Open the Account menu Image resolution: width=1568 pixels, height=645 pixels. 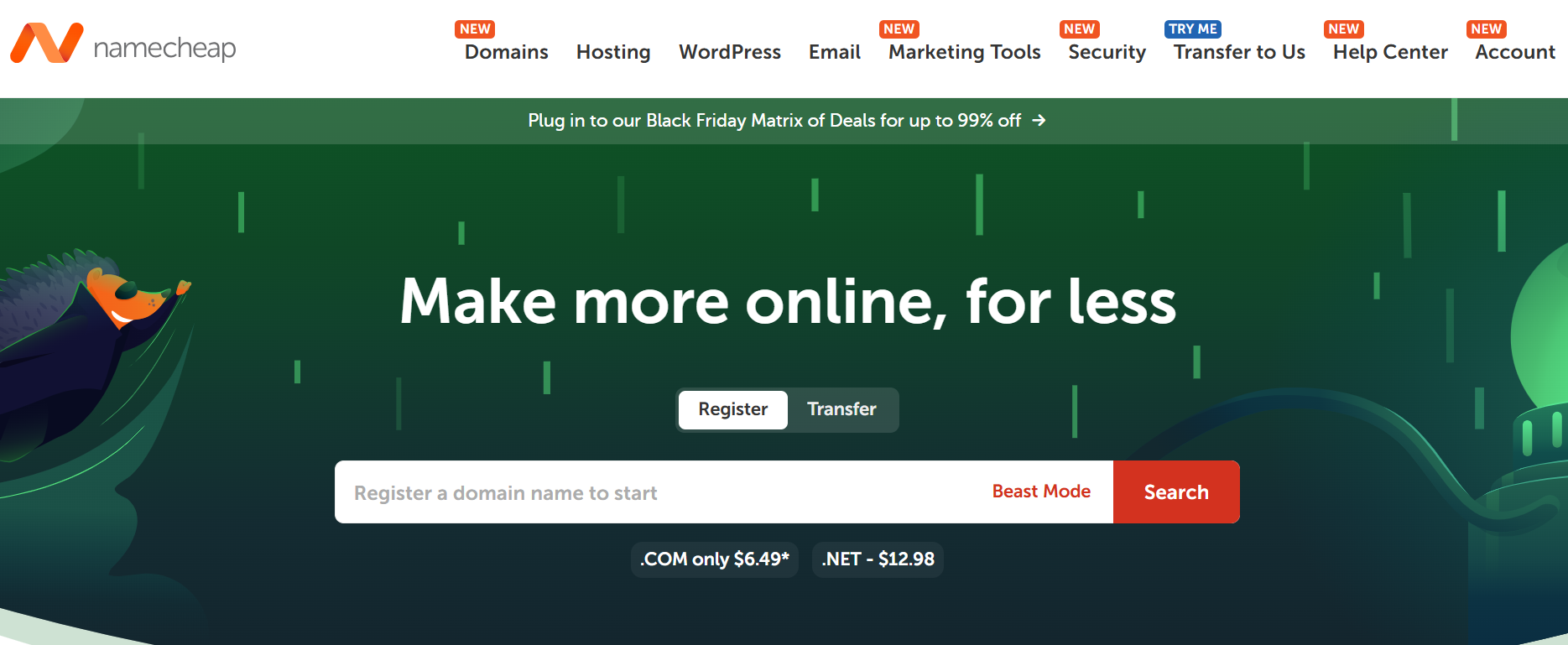(1515, 52)
